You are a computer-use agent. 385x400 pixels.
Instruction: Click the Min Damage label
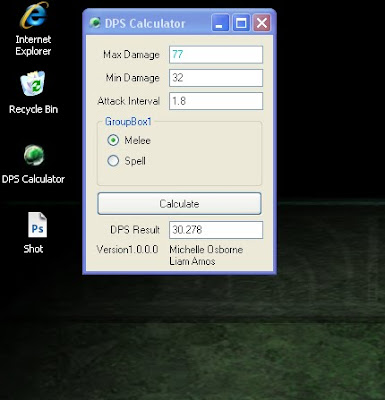click(x=133, y=78)
